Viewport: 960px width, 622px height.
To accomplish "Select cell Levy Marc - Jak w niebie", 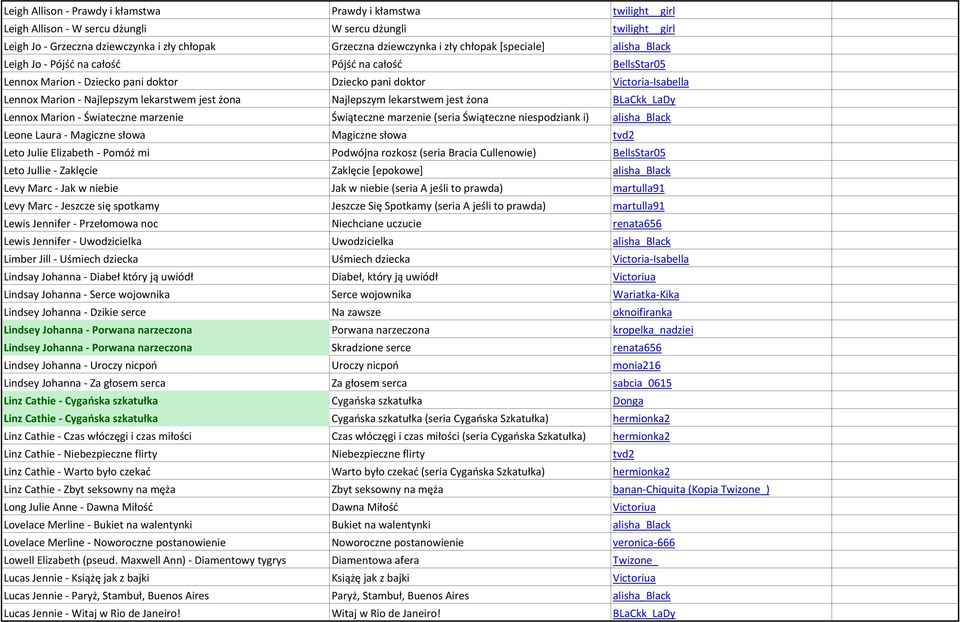I will tap(165, 189).
